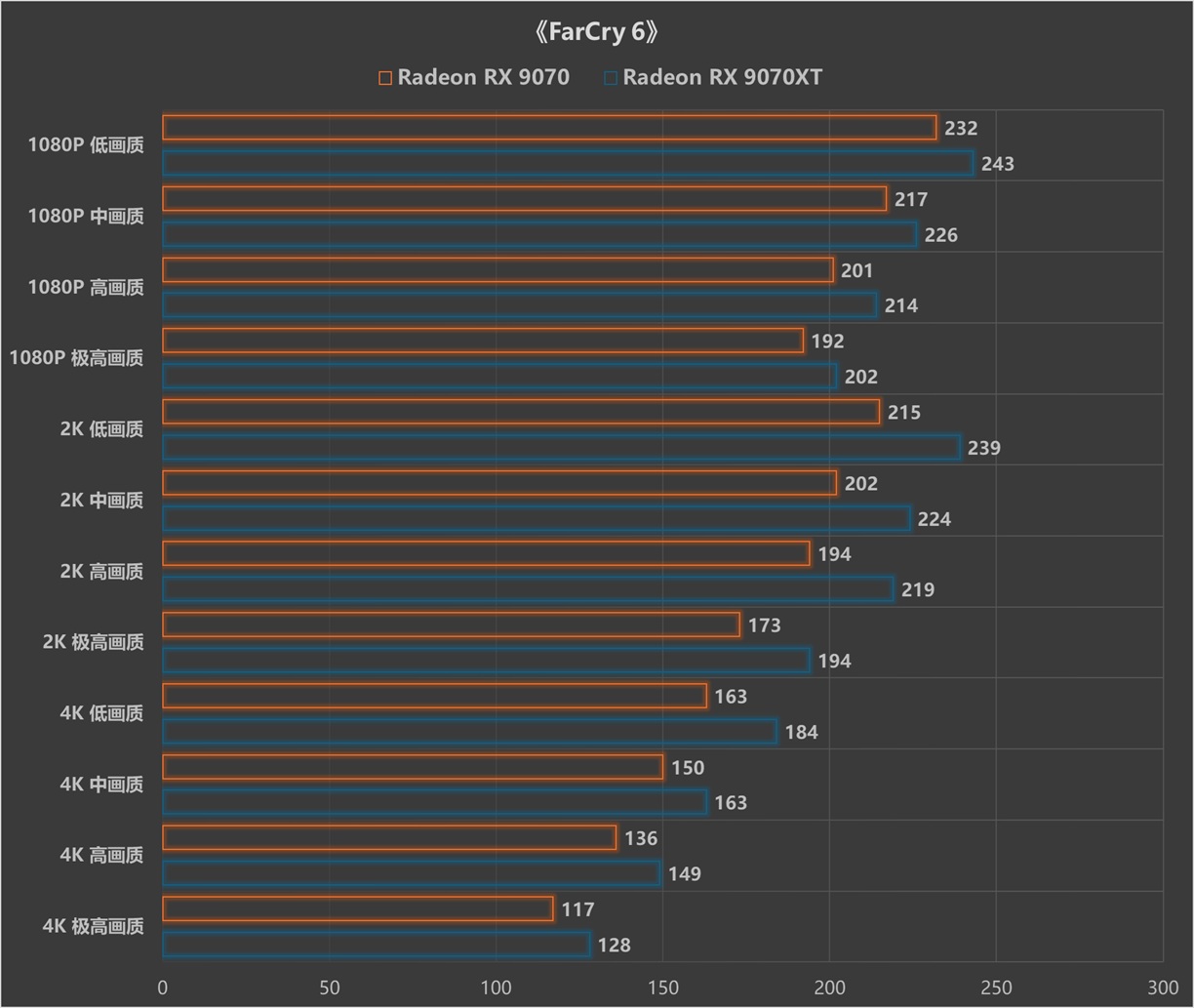Click the 201 data label
The image size is (1194, 1008).
tap(857, 270)
